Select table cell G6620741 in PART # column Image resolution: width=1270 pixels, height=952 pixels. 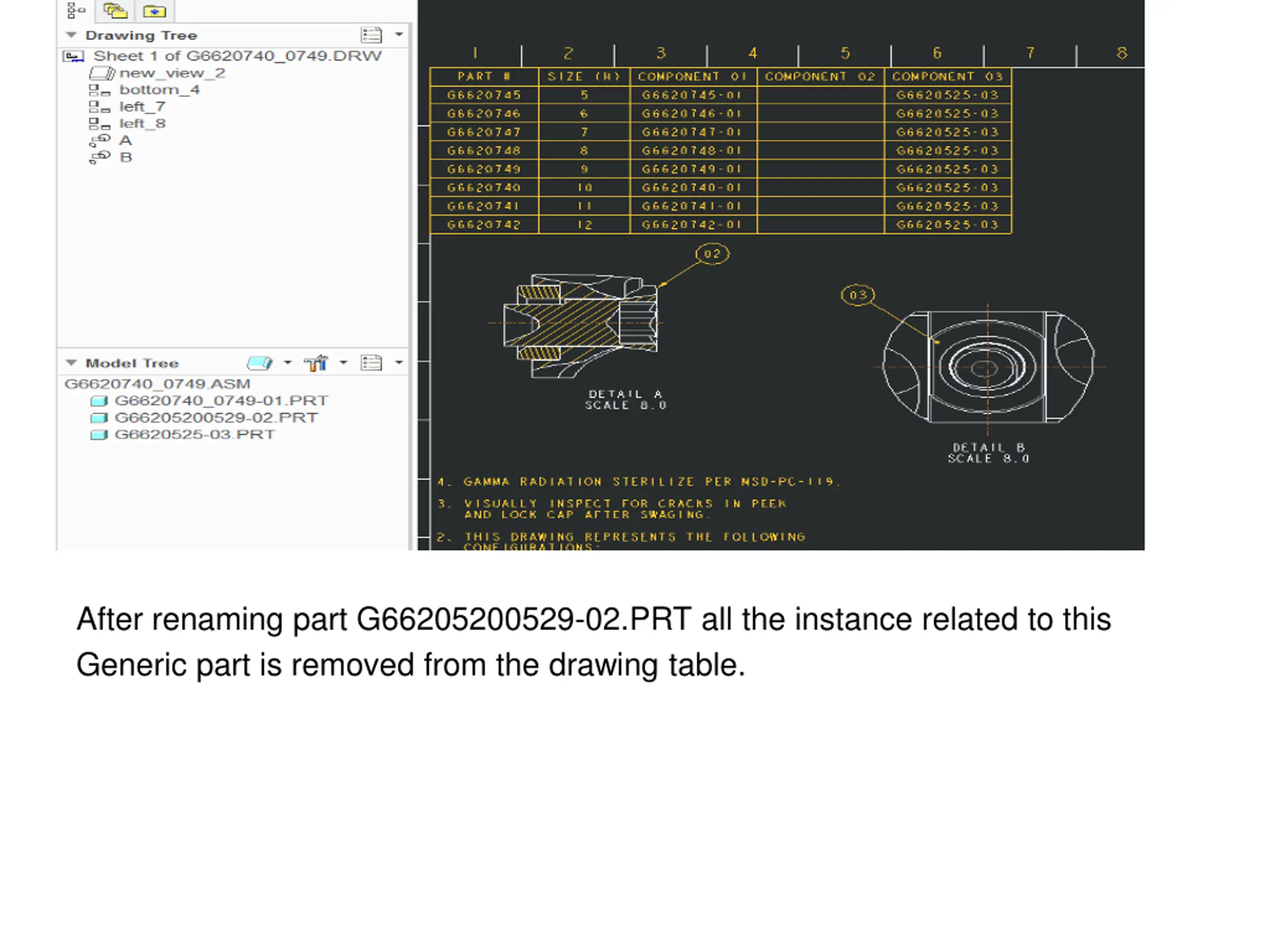tap(484, 206)
